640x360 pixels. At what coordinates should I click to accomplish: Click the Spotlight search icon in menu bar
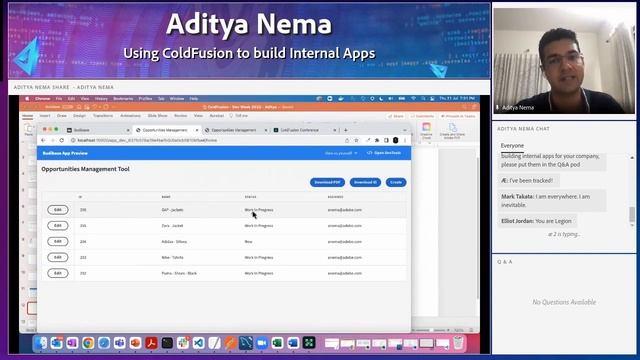[423, 99]
